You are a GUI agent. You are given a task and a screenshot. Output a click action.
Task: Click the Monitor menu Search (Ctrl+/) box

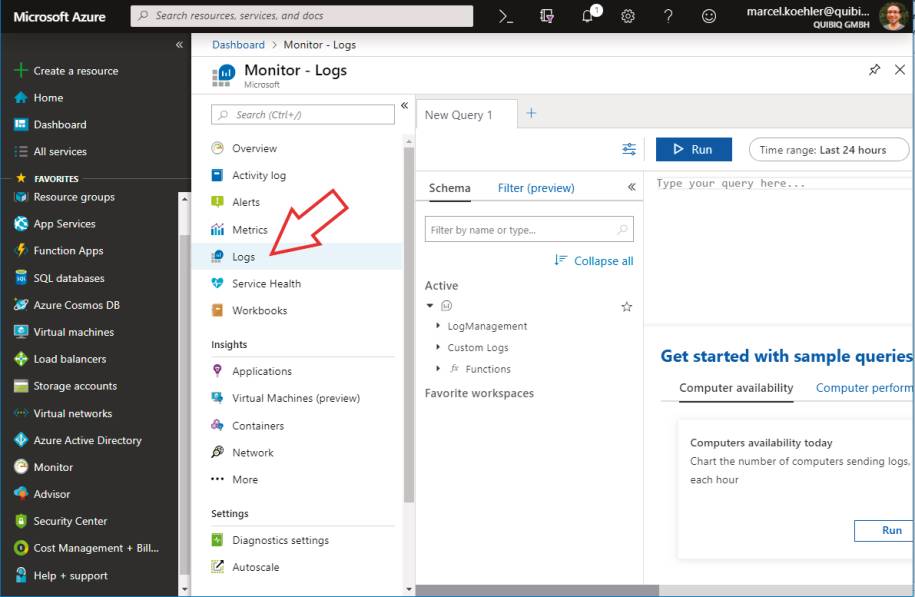coord(303,114)
